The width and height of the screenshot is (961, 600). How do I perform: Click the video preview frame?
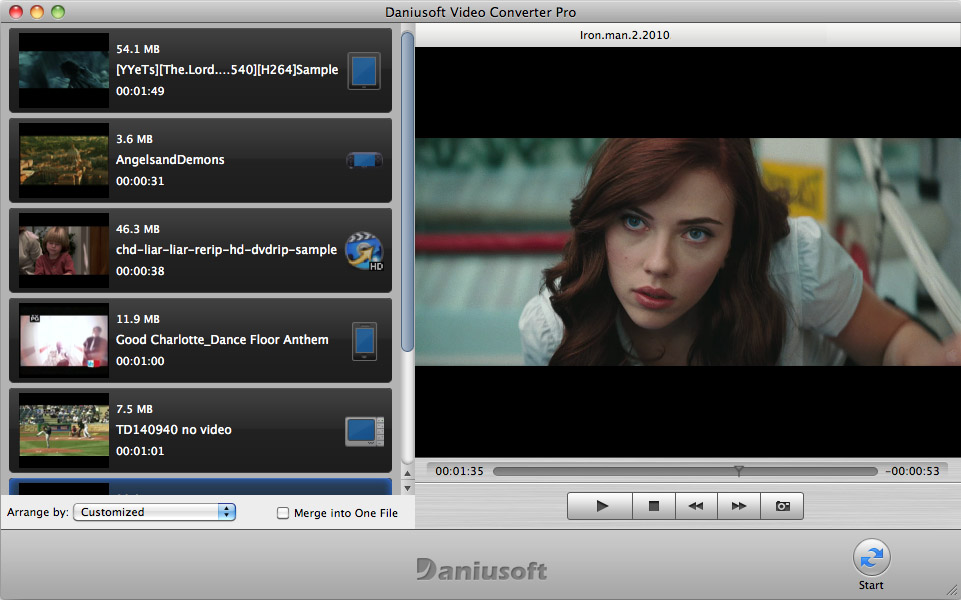pyautogui.click(x=688, y=252)
